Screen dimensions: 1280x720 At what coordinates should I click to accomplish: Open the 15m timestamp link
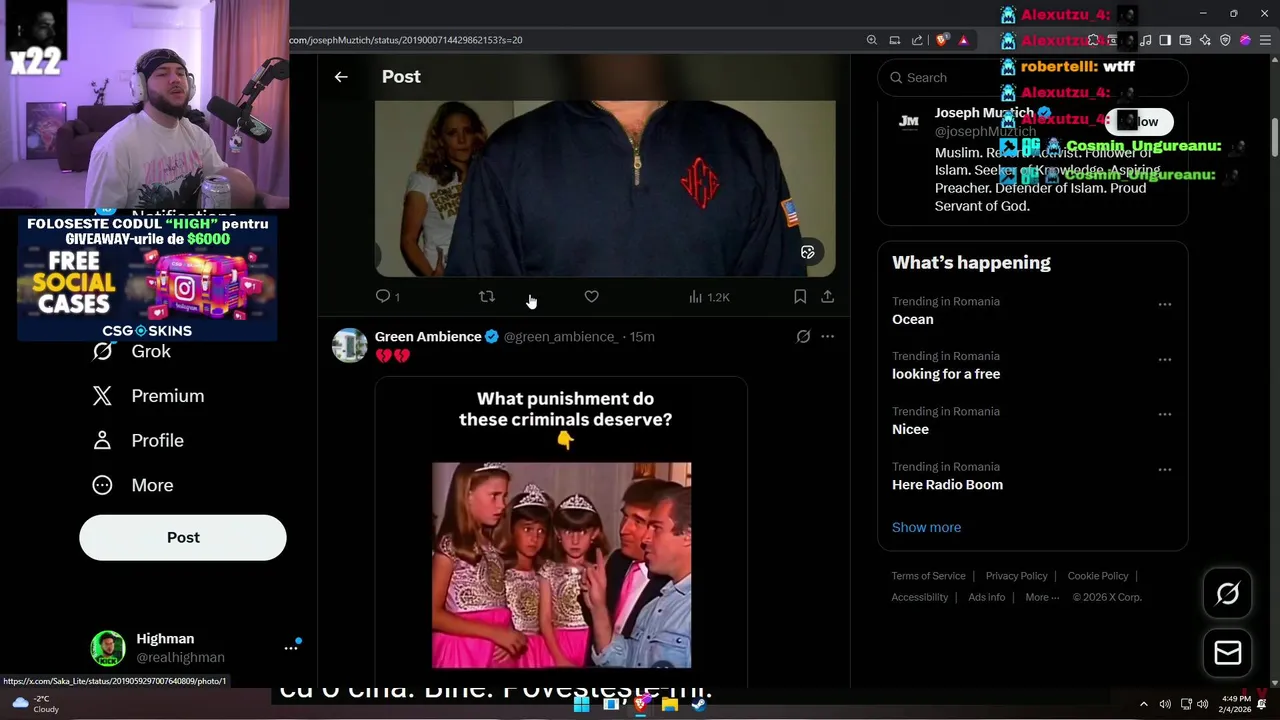point(642,337)
